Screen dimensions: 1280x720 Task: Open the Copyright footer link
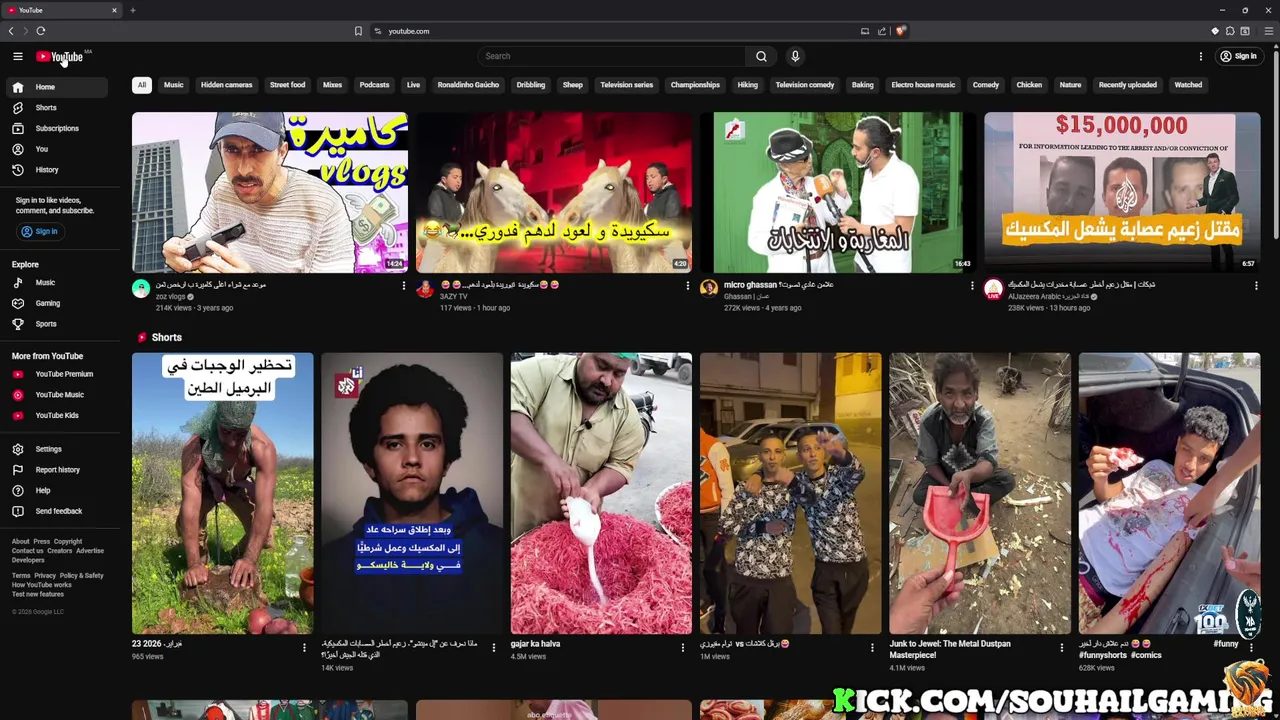click(68, 542)
